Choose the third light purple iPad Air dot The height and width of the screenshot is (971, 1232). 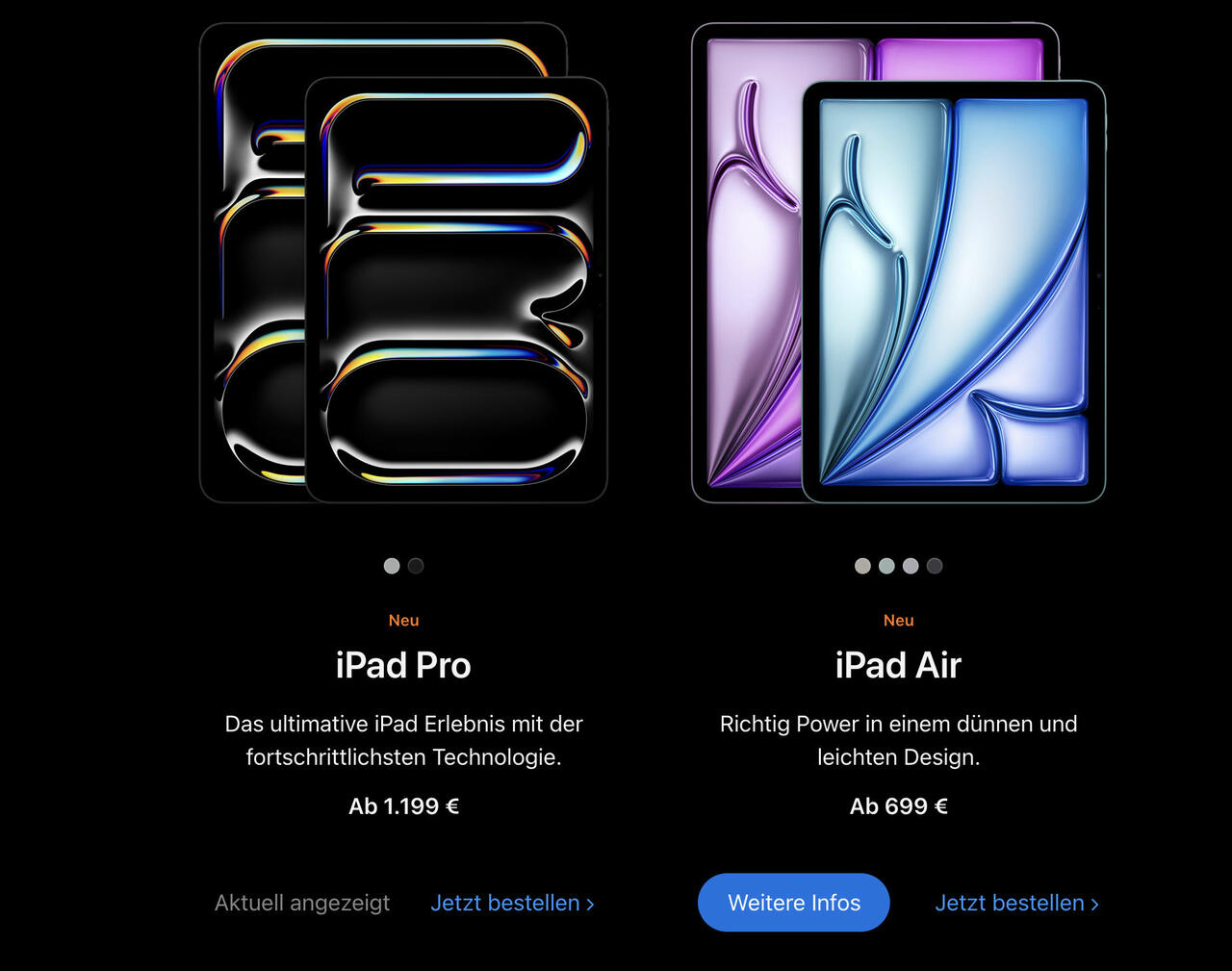911,566
